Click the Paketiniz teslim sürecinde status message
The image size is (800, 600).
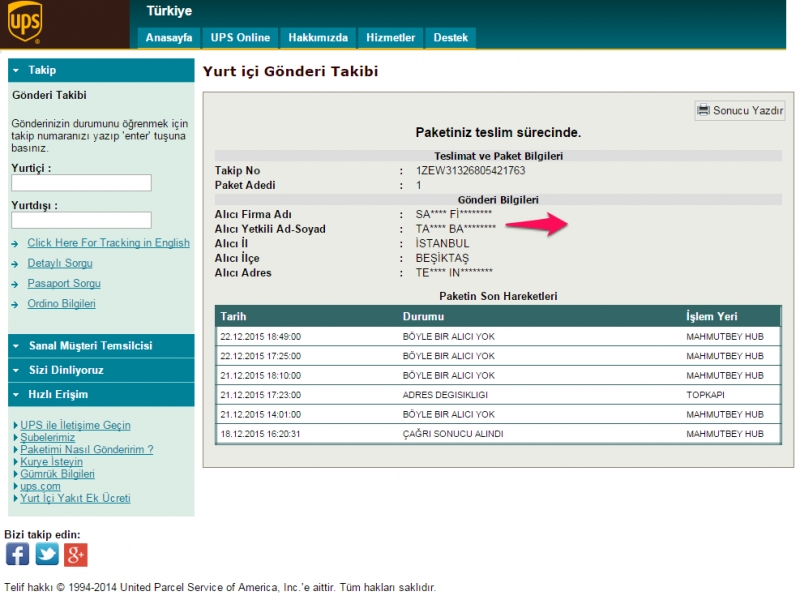[x=498, y=133]
